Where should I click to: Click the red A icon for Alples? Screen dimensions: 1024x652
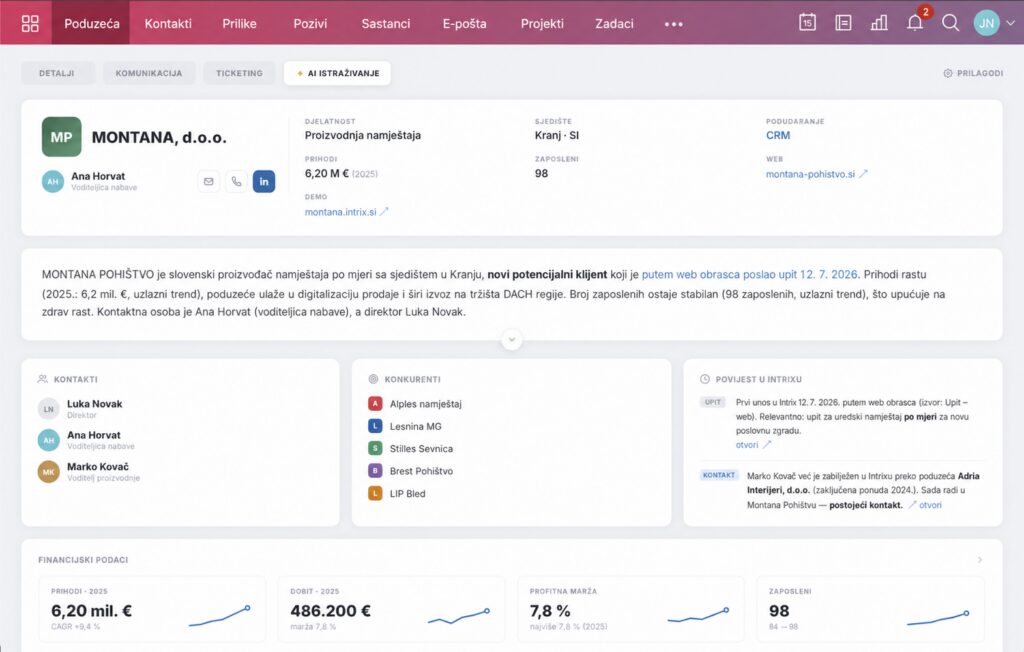click(375, 404)
